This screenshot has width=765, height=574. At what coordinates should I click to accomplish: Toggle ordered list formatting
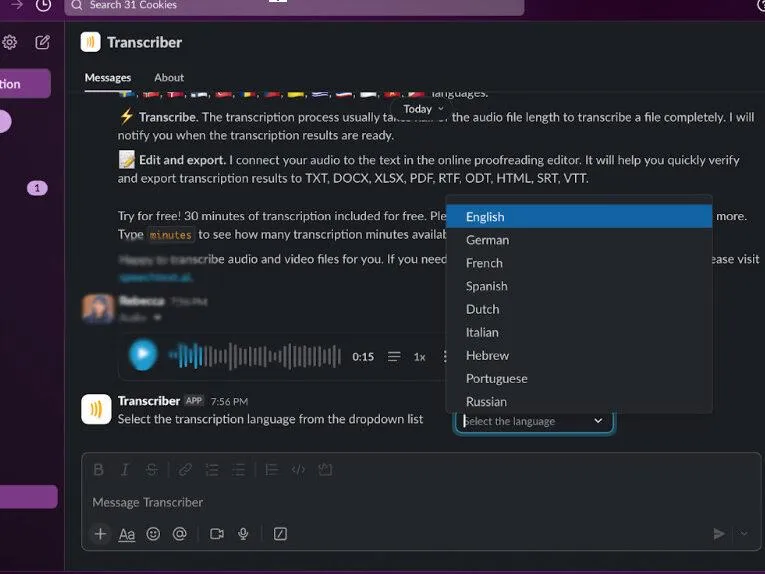point(212,470)
